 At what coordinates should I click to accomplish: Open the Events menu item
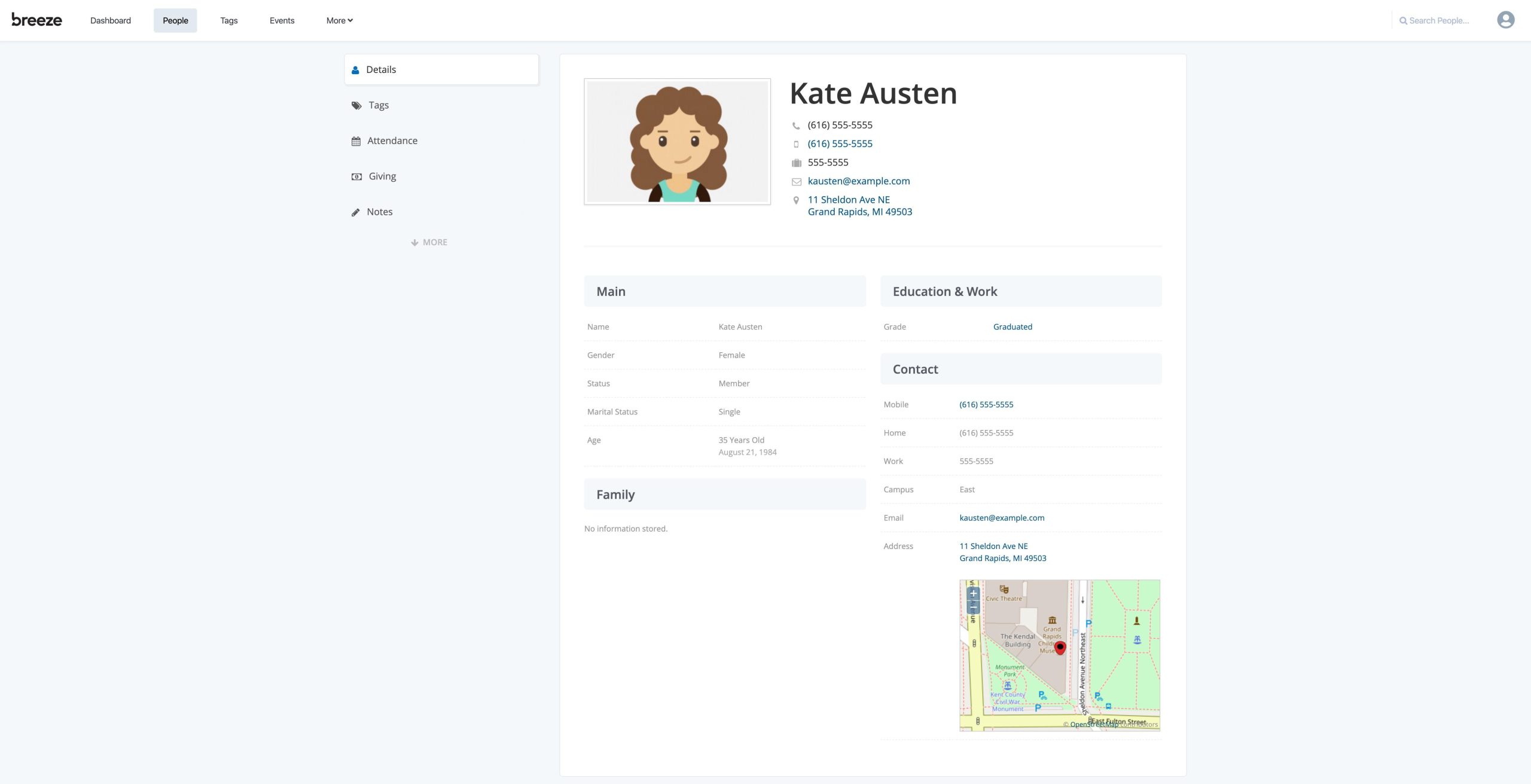click(282, 20)
